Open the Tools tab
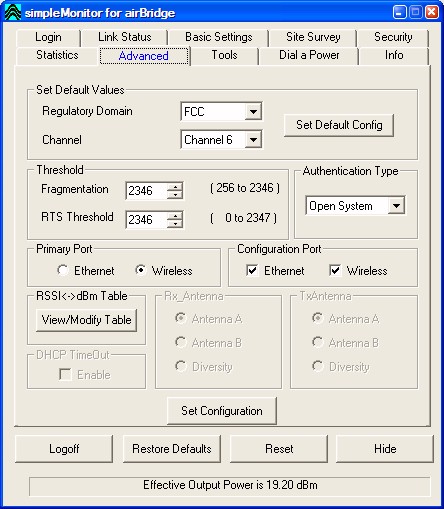 point(224,55)
